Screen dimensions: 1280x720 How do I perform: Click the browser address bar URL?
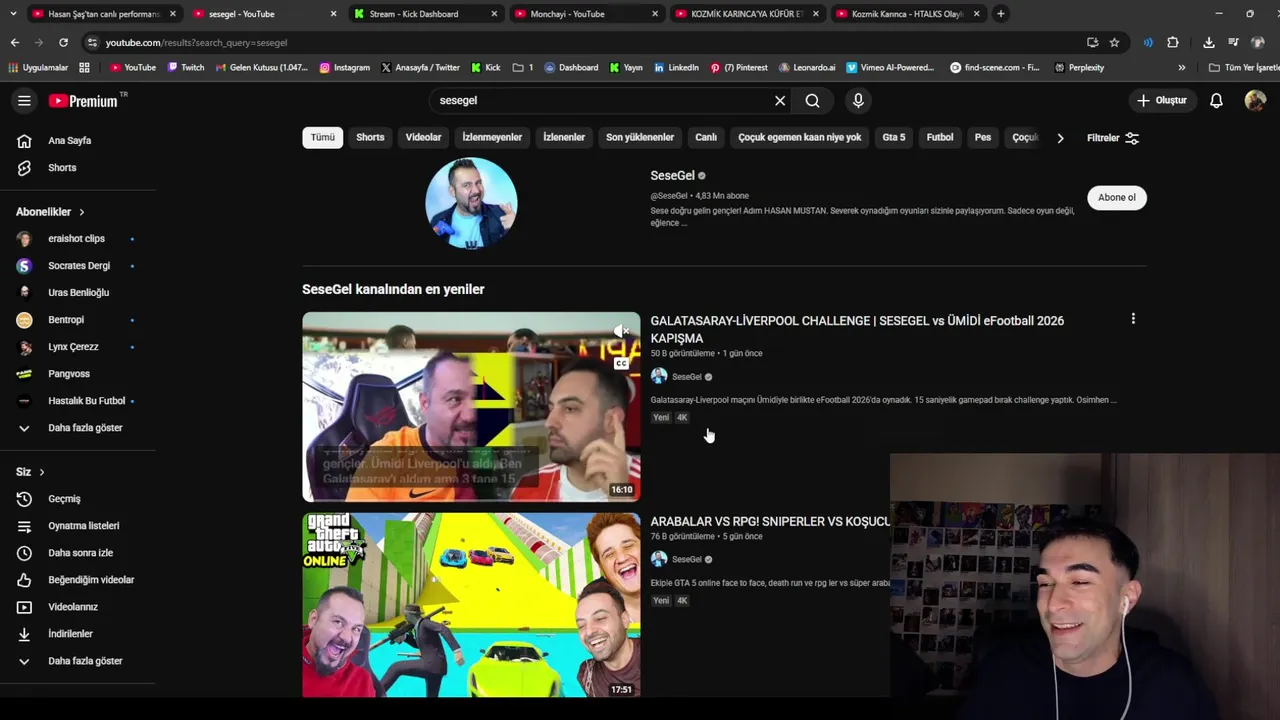click(x=196, y=43)
